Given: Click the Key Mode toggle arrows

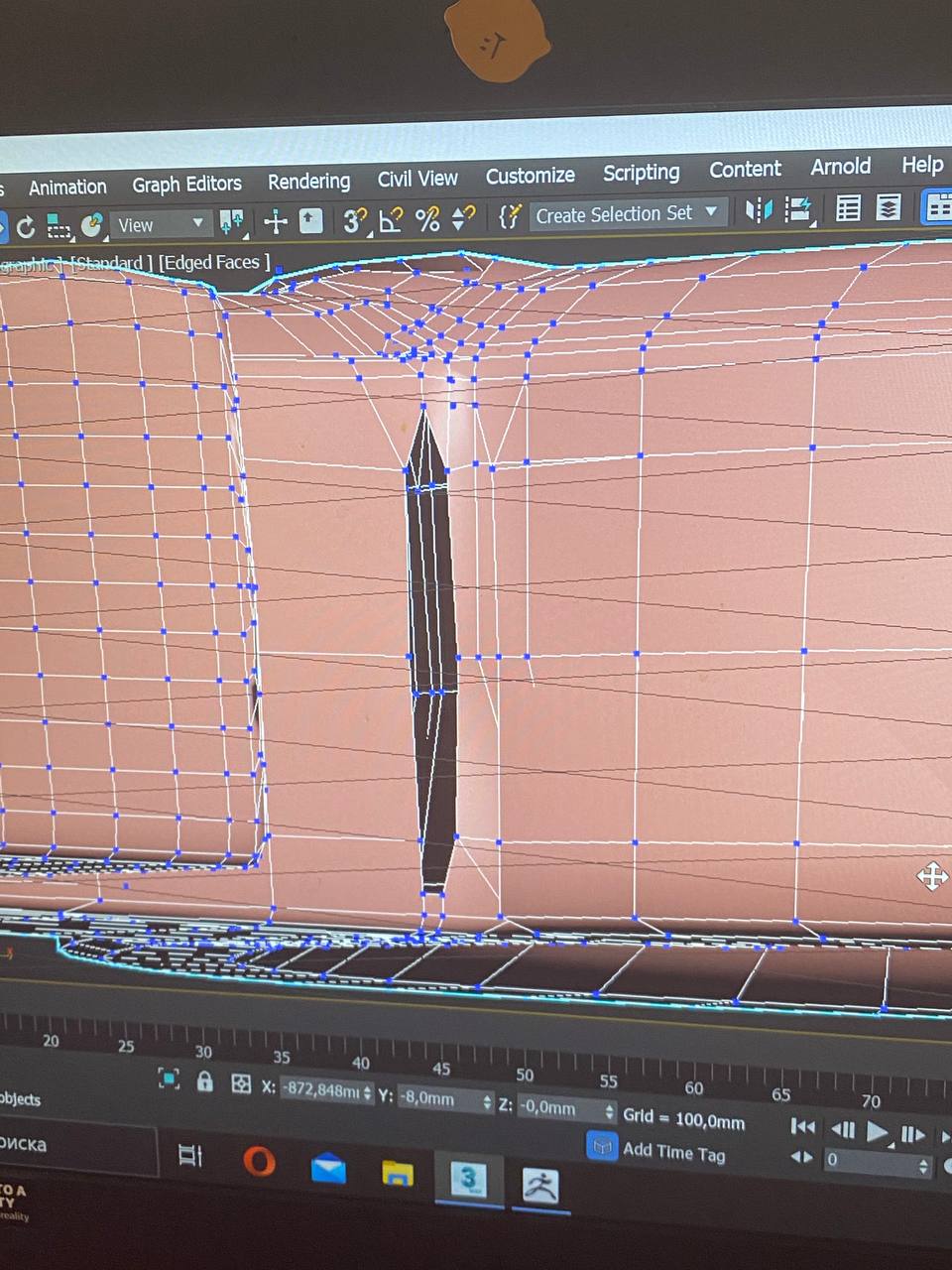Looking at the screenshot, I should [x=801, y=1157].
